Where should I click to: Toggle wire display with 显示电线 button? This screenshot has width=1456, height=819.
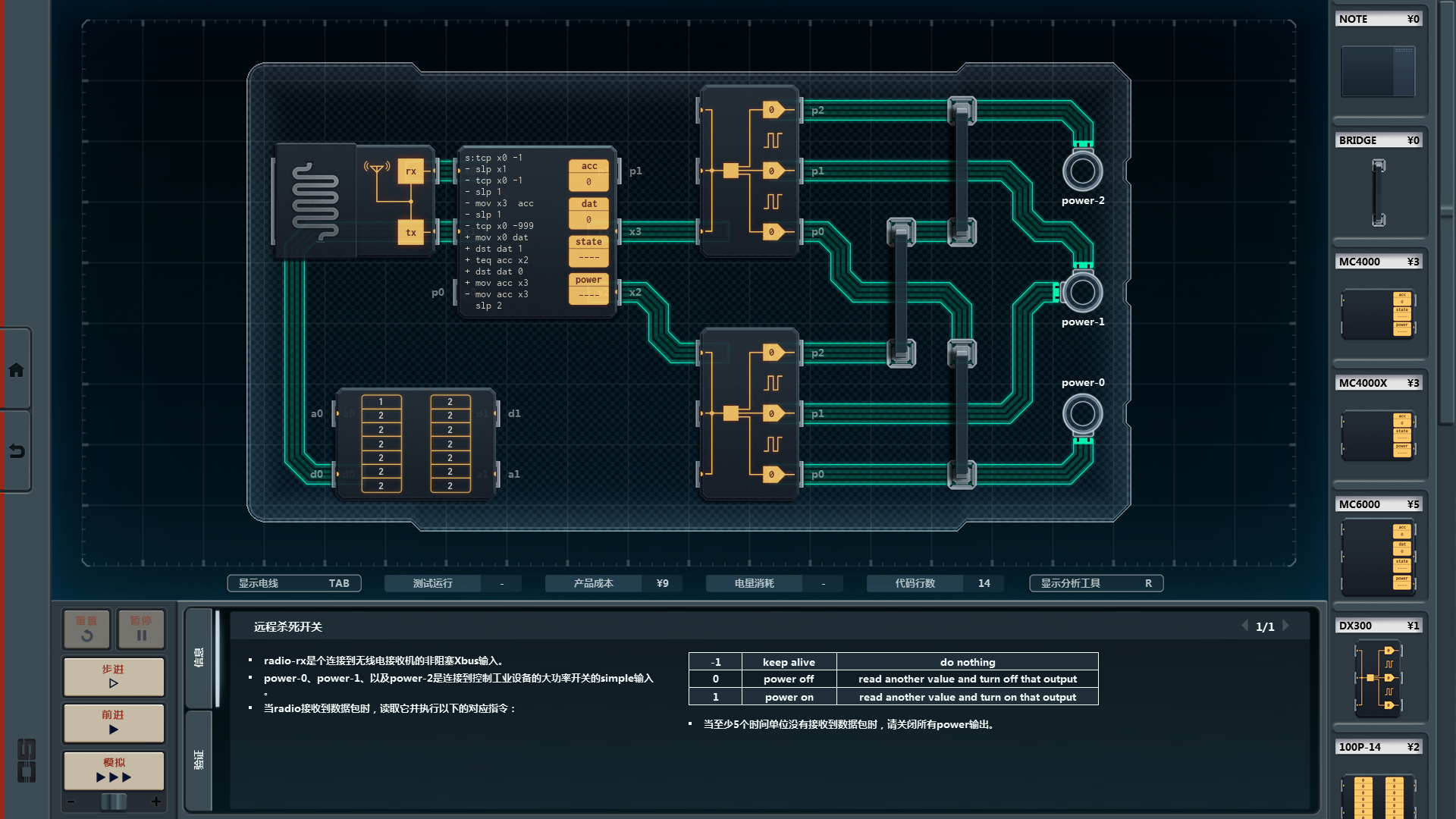[x=293, y=583]
